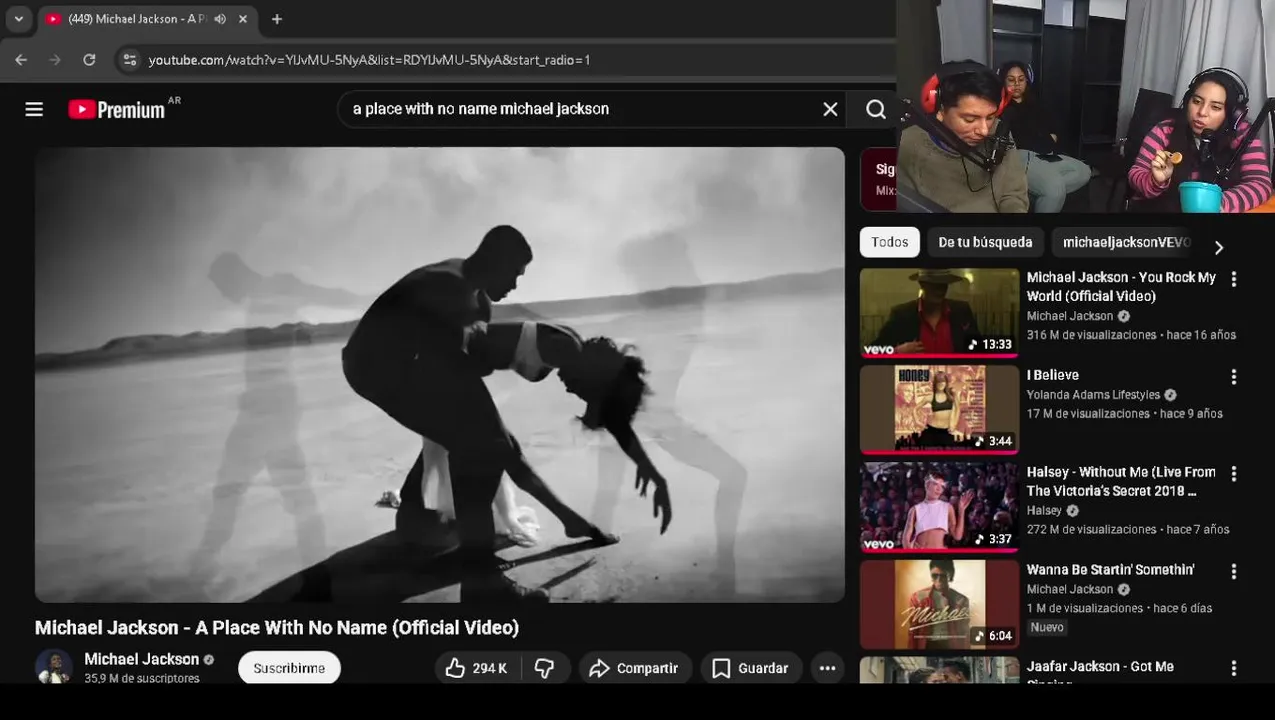The height and width of the screenshot is (720, 1275).
Task: Open site information icon in address bar
Action: [129, 60]
